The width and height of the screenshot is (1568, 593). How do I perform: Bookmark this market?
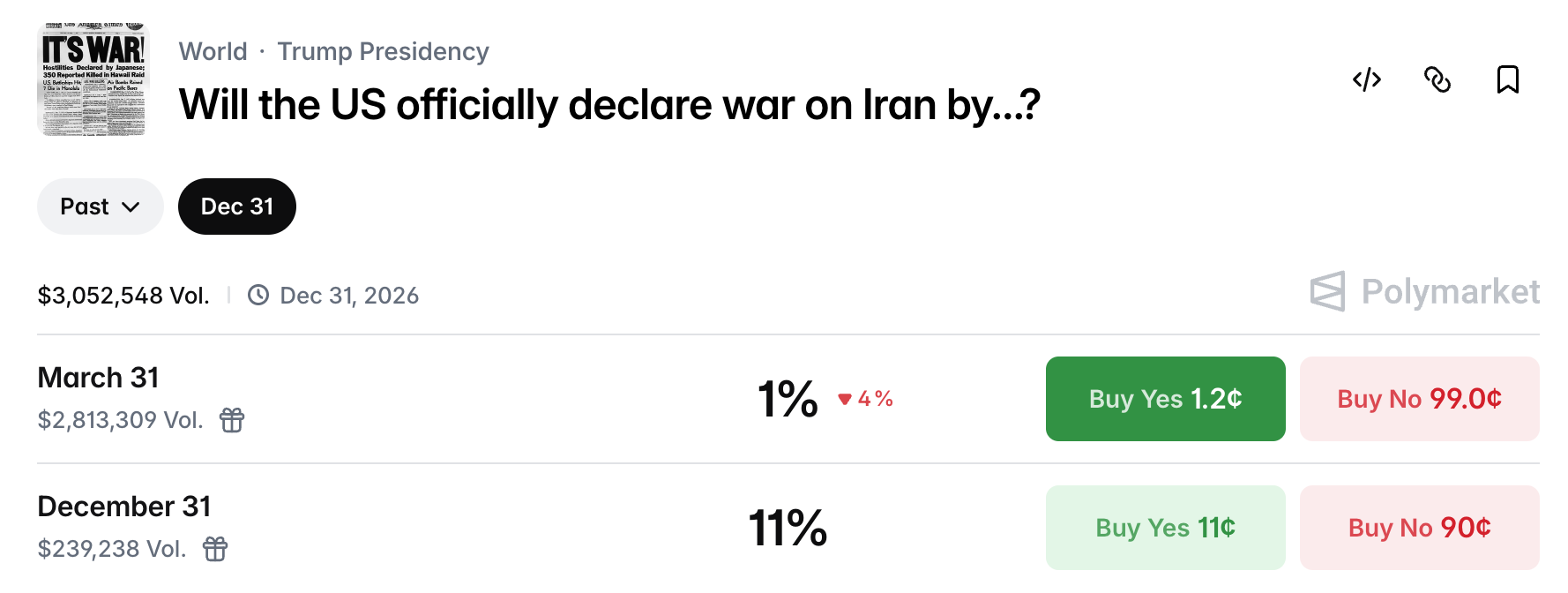1507,80
